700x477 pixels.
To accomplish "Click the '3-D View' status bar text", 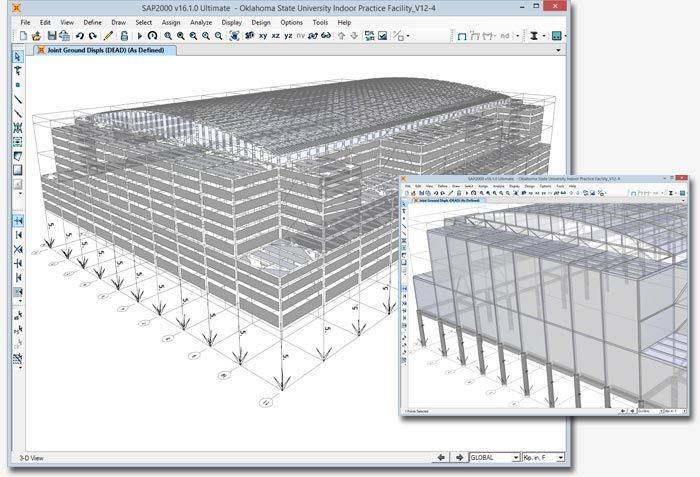I will 31,458.
